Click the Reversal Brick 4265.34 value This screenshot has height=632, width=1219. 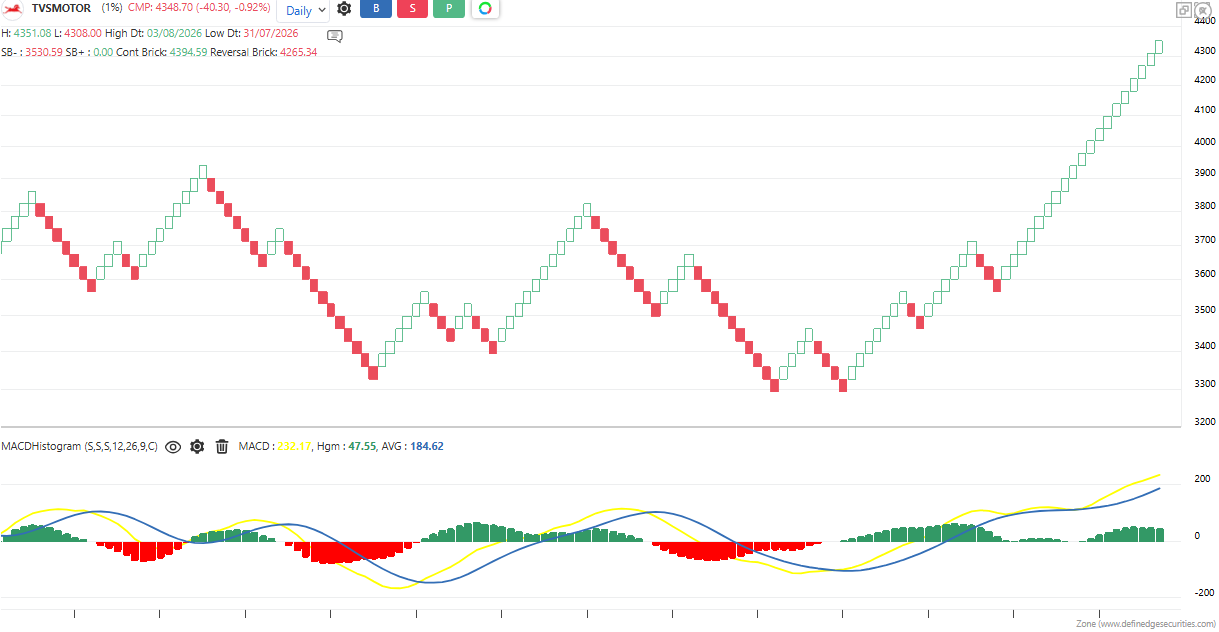click(x=298, y=52)
